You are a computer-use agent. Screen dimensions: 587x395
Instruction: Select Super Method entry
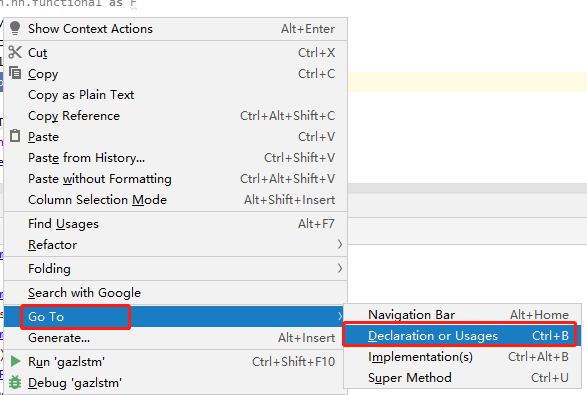[x=462, y=378]
